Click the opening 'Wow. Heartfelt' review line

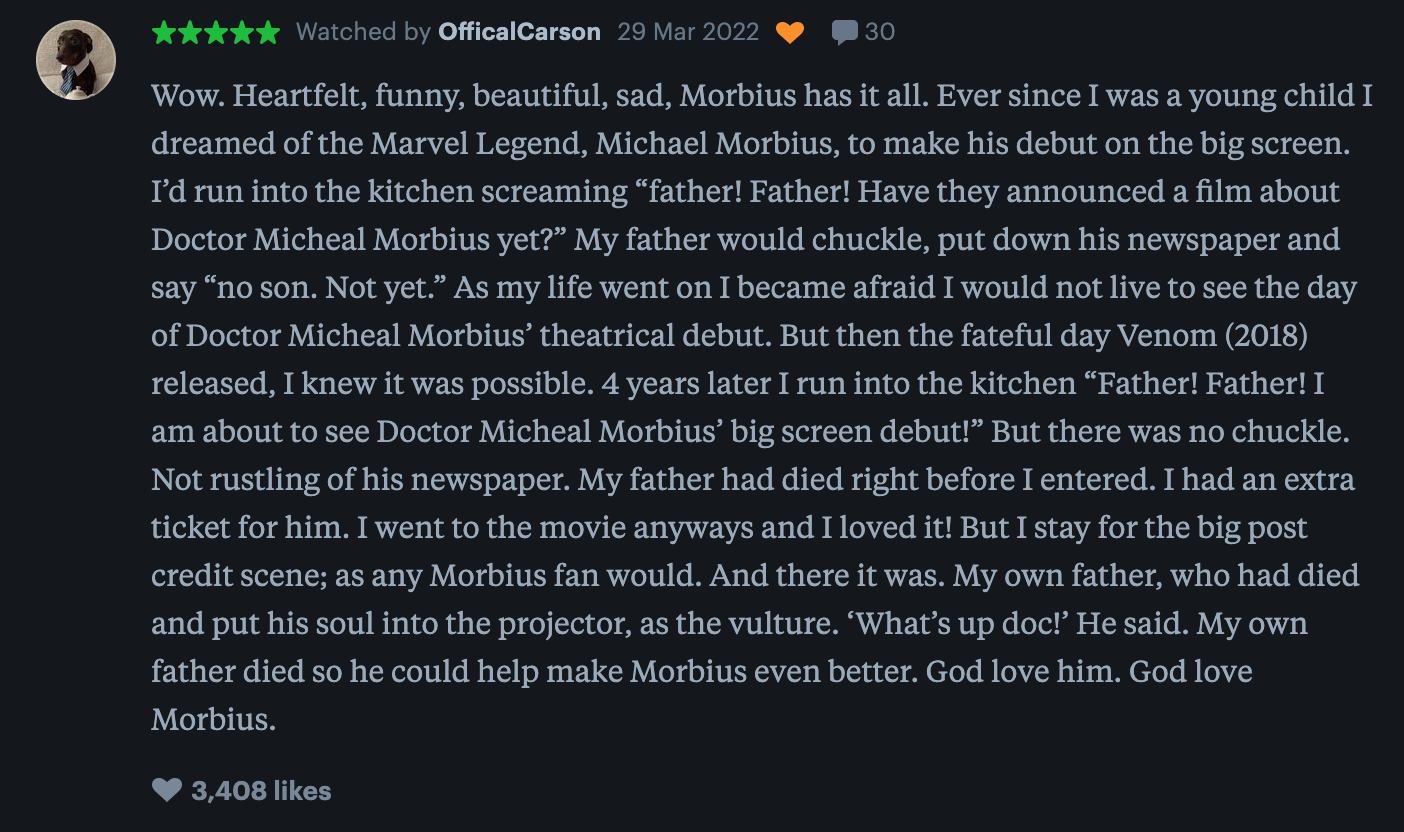(300, 96)
